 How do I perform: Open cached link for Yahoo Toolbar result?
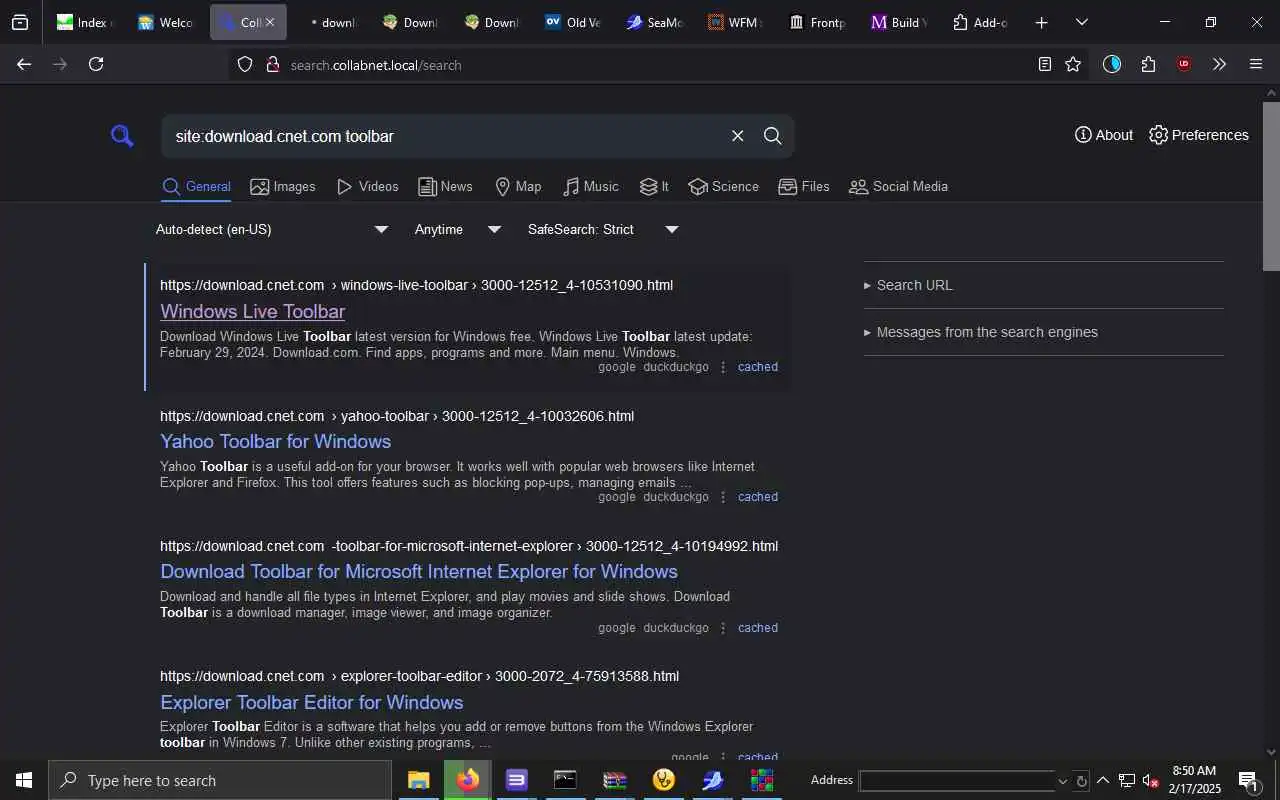coord(758,497)
